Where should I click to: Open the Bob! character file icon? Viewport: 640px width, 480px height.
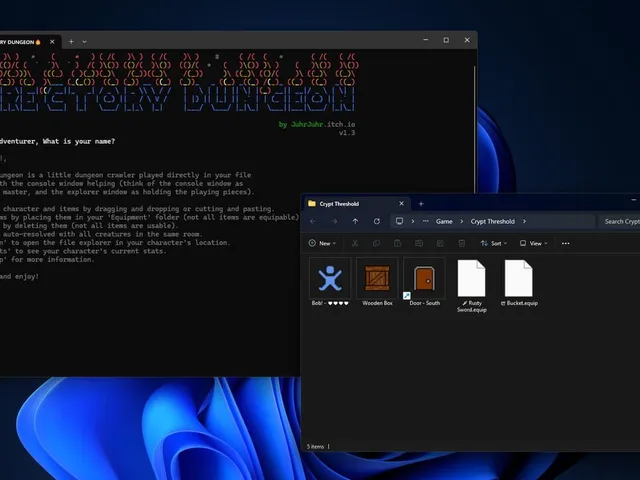(330, 278)
